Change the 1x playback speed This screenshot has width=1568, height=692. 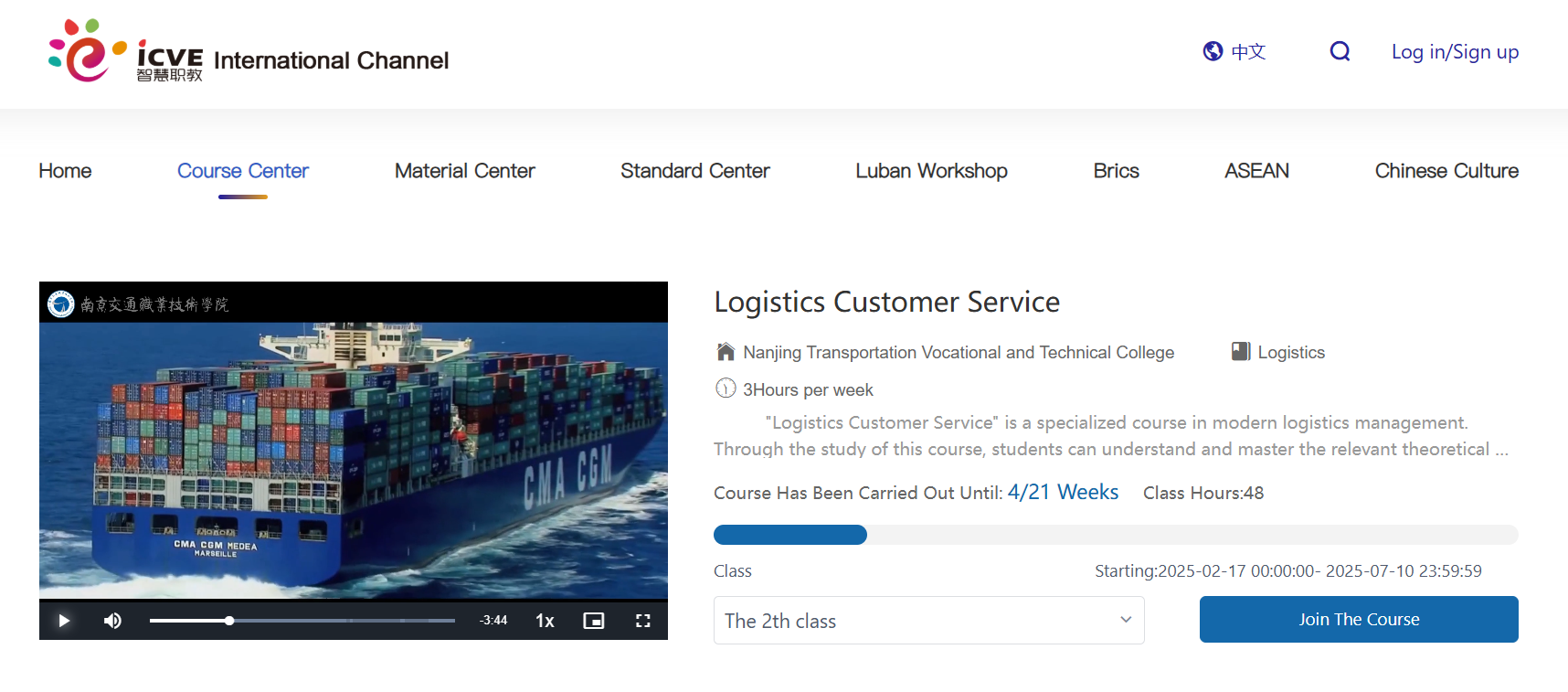tap(545, 621)
